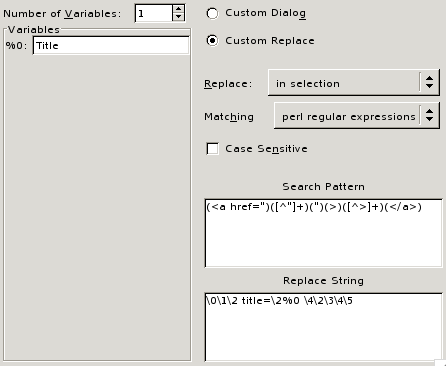The width and height of the screenshot is (446, 366).
Task: Open the Replace 'in selection' dropdown
Action: tap(354, 83)
